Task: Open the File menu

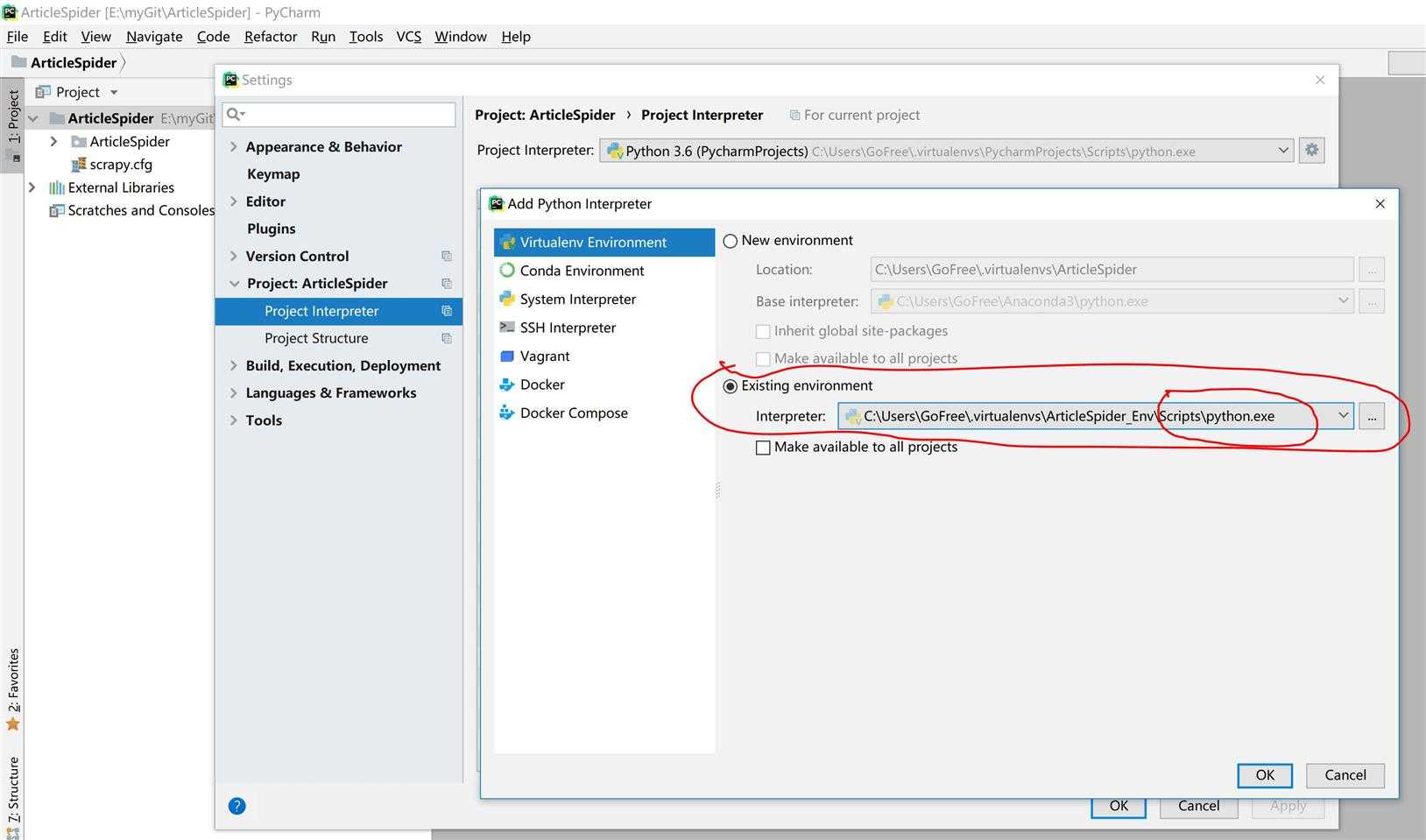Action: click(x=18, y=36)
